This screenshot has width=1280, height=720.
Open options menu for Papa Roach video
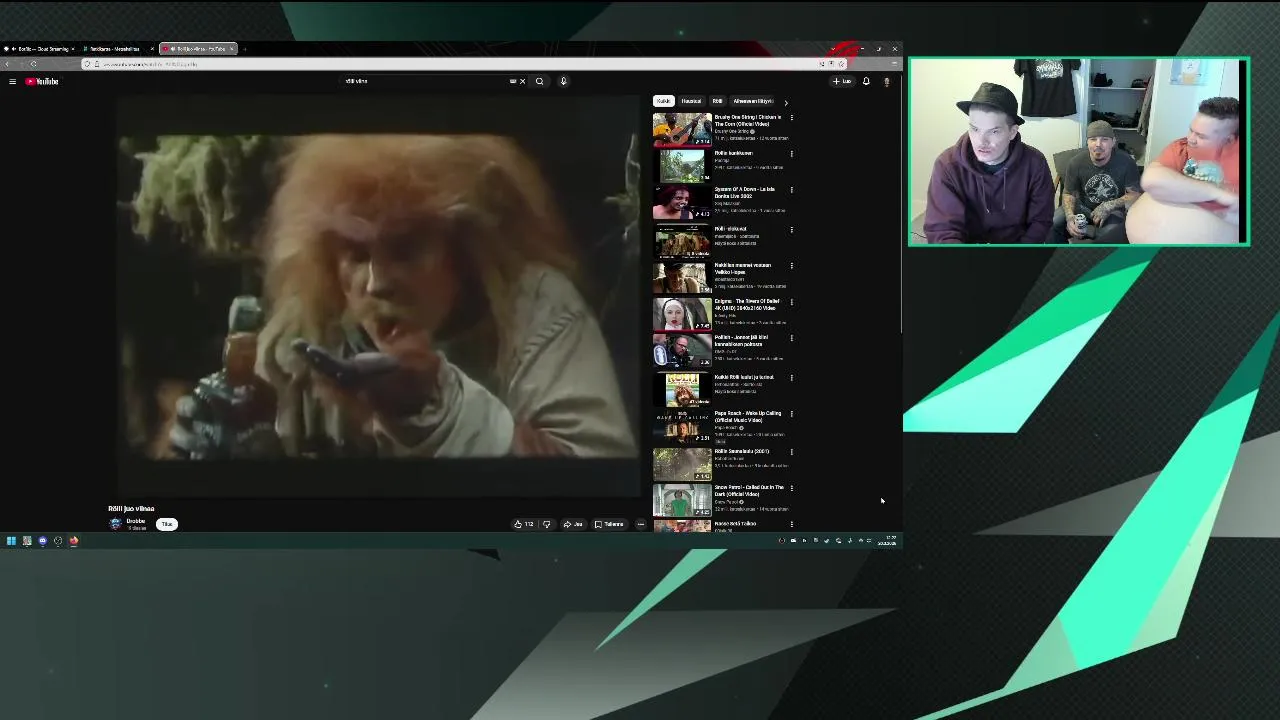(791, 414)
